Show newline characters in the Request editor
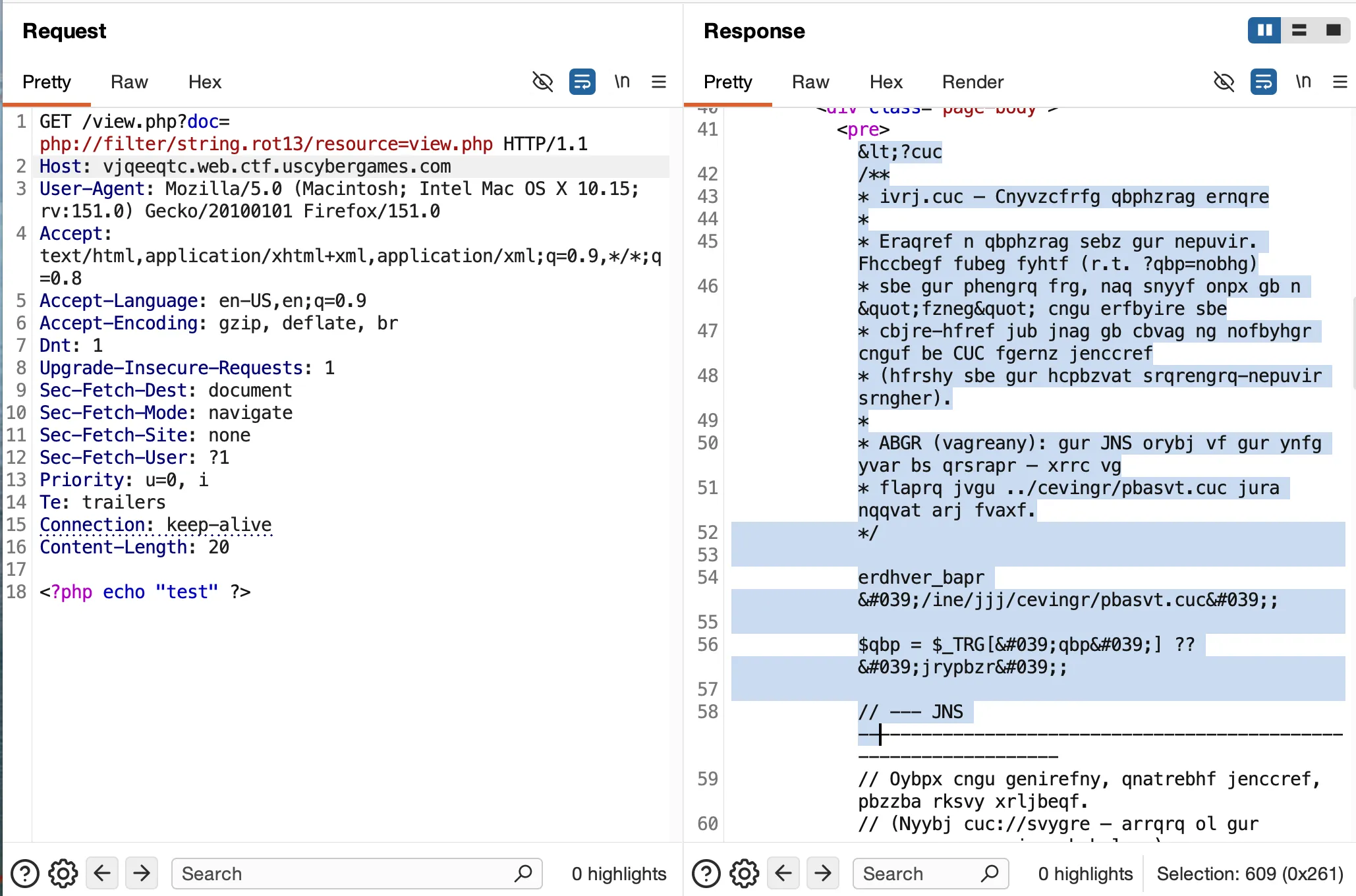 tap(622, 82)
